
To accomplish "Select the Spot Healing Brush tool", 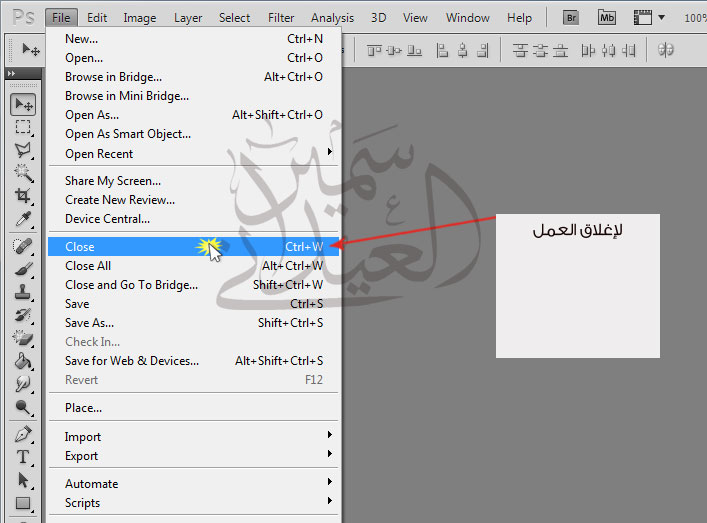I will [x=23, y=246].
